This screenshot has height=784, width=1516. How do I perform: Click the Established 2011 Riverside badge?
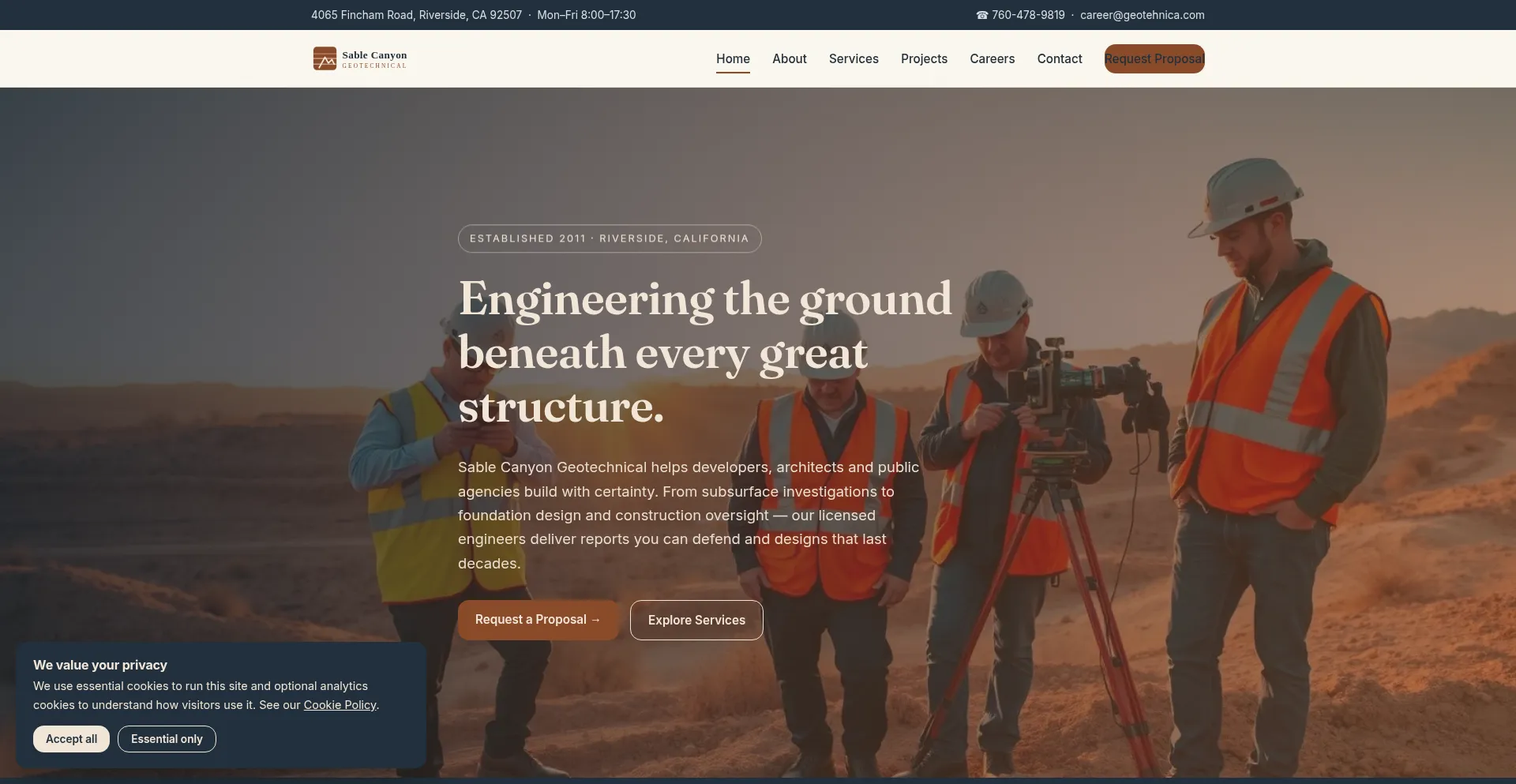(x=610, y=238)
